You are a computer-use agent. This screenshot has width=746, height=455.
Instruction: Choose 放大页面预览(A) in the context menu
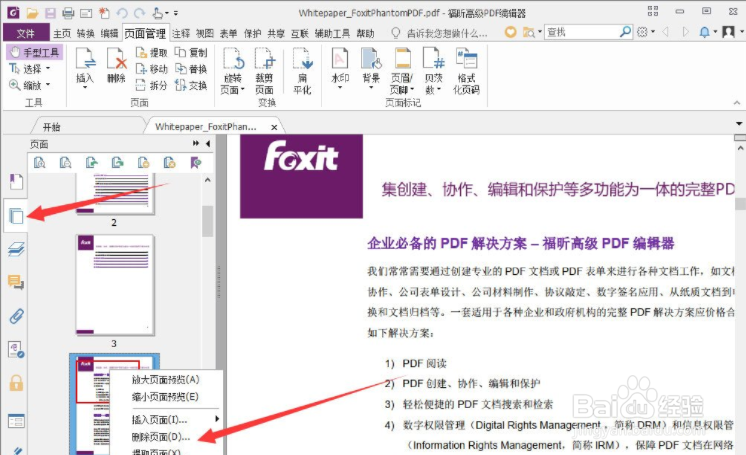(166, 379)
